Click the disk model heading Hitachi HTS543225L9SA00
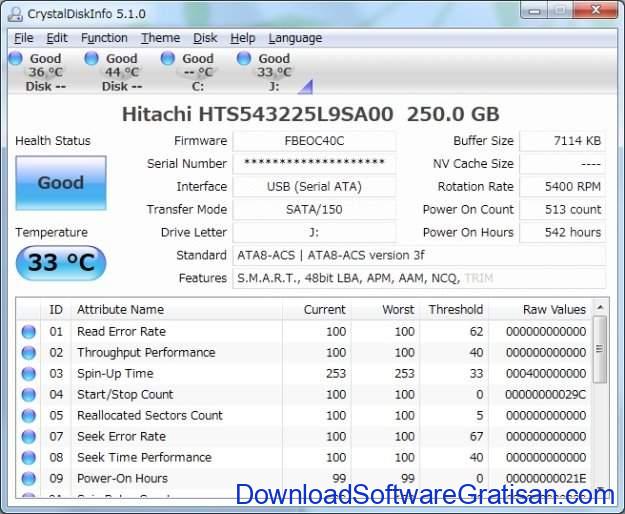 pyautogui.click(x=257, y=114)
